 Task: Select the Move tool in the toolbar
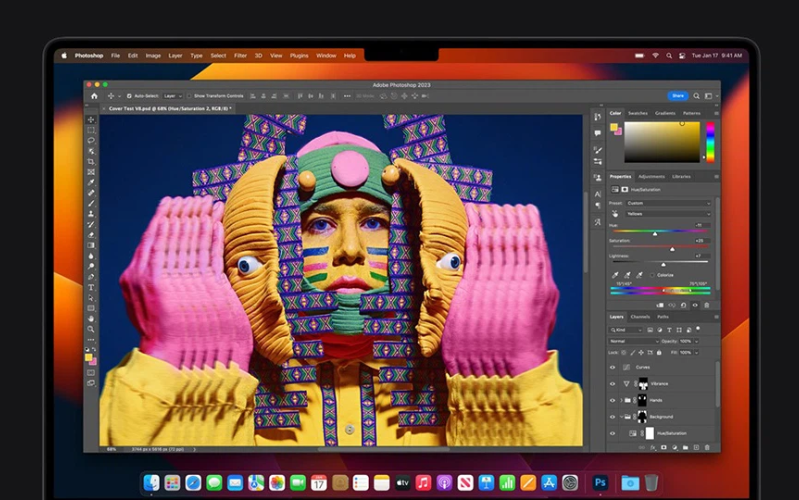(91, 120)
